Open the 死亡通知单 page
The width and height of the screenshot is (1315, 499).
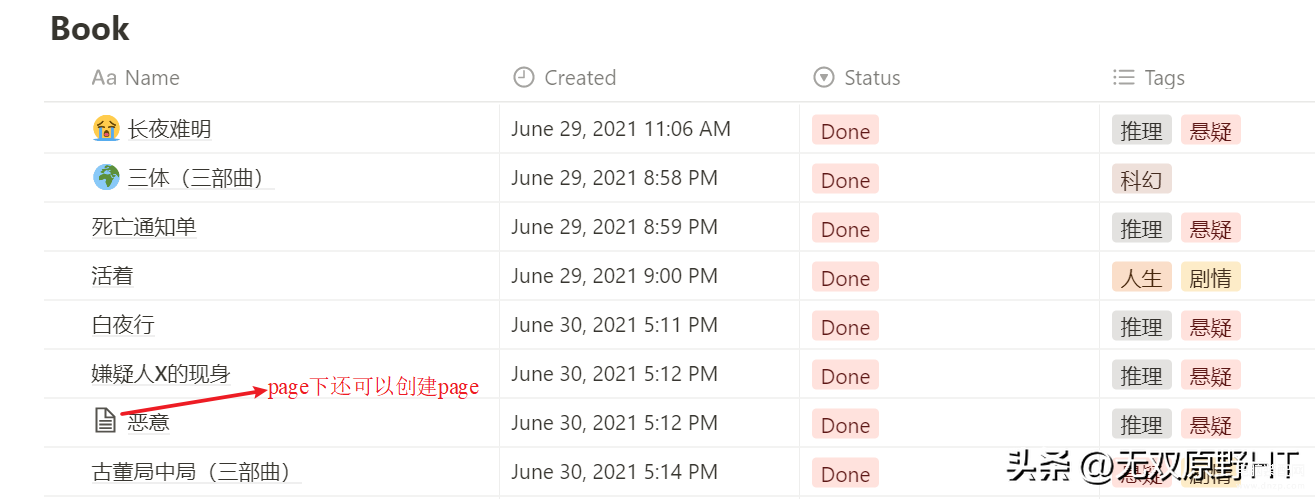pos(144,227)
